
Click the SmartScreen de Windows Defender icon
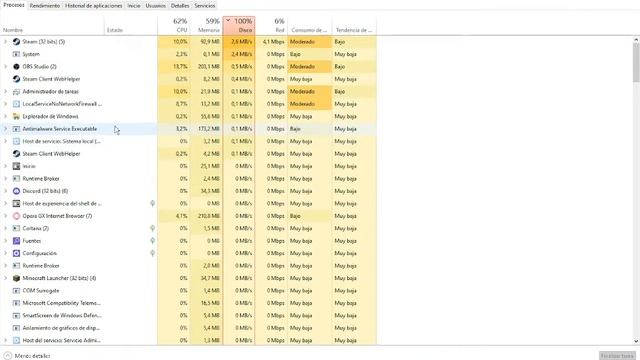pos(16,316)
